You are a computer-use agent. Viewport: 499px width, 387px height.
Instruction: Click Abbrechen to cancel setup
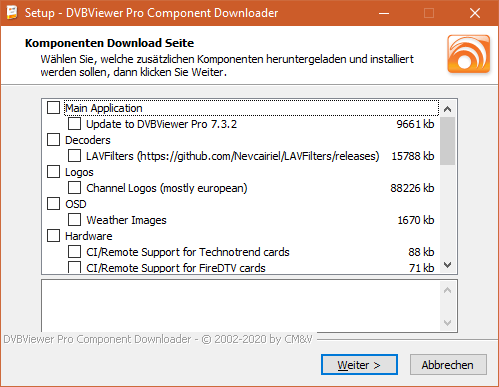[x=448, y=365]
